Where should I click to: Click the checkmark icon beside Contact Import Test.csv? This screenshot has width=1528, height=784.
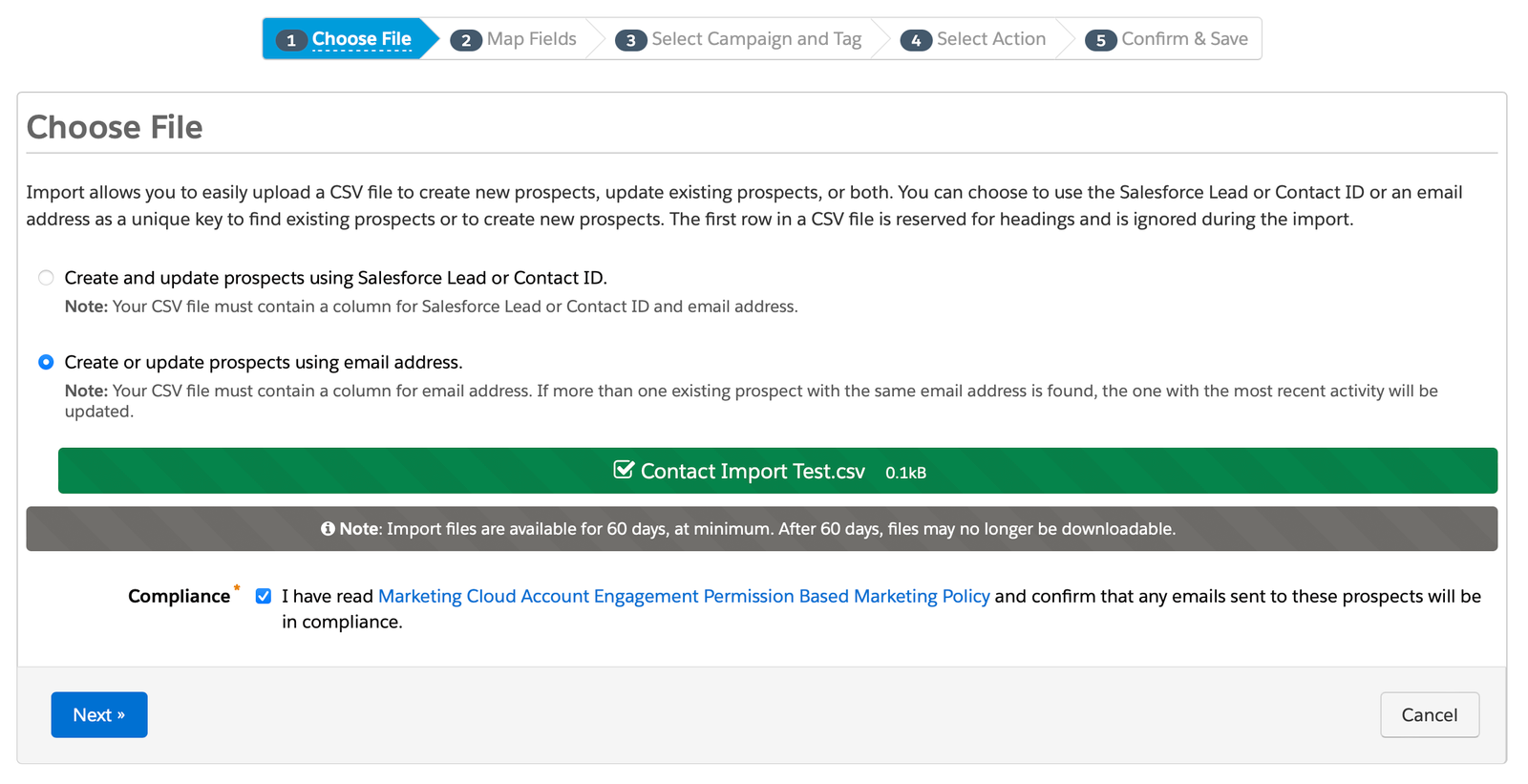(624, 470)
